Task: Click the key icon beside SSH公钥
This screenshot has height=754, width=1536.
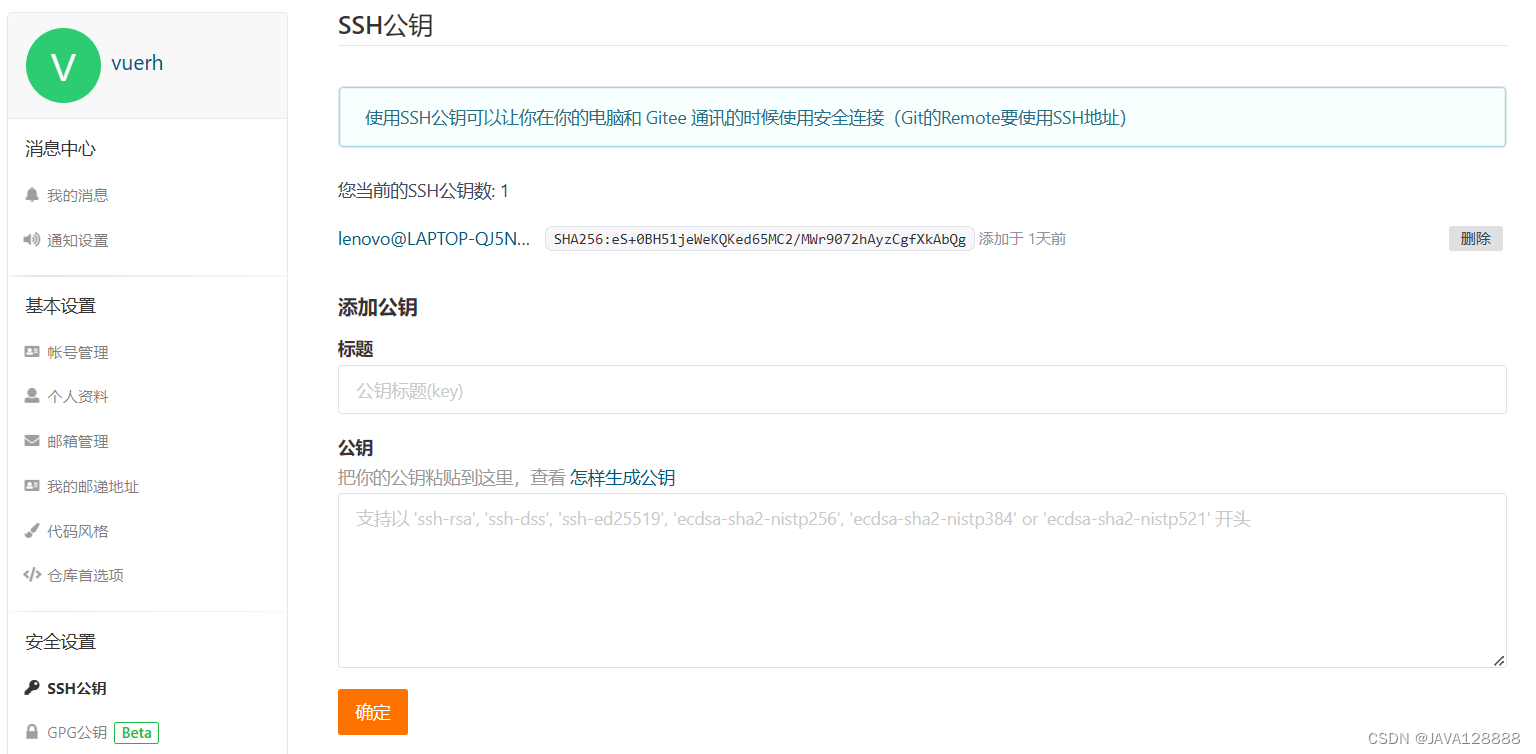Action: (x=31, y=687)
